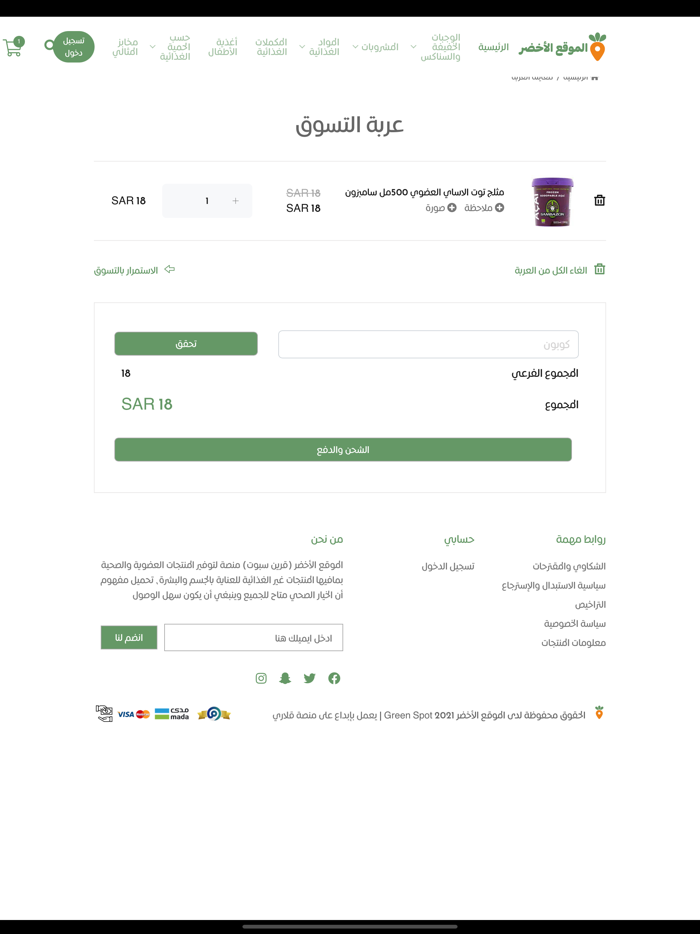The width and height of the screenshot is (700, 934).
Task: Click the carrot logo of الموقع الأخضر
Action: 597,45
